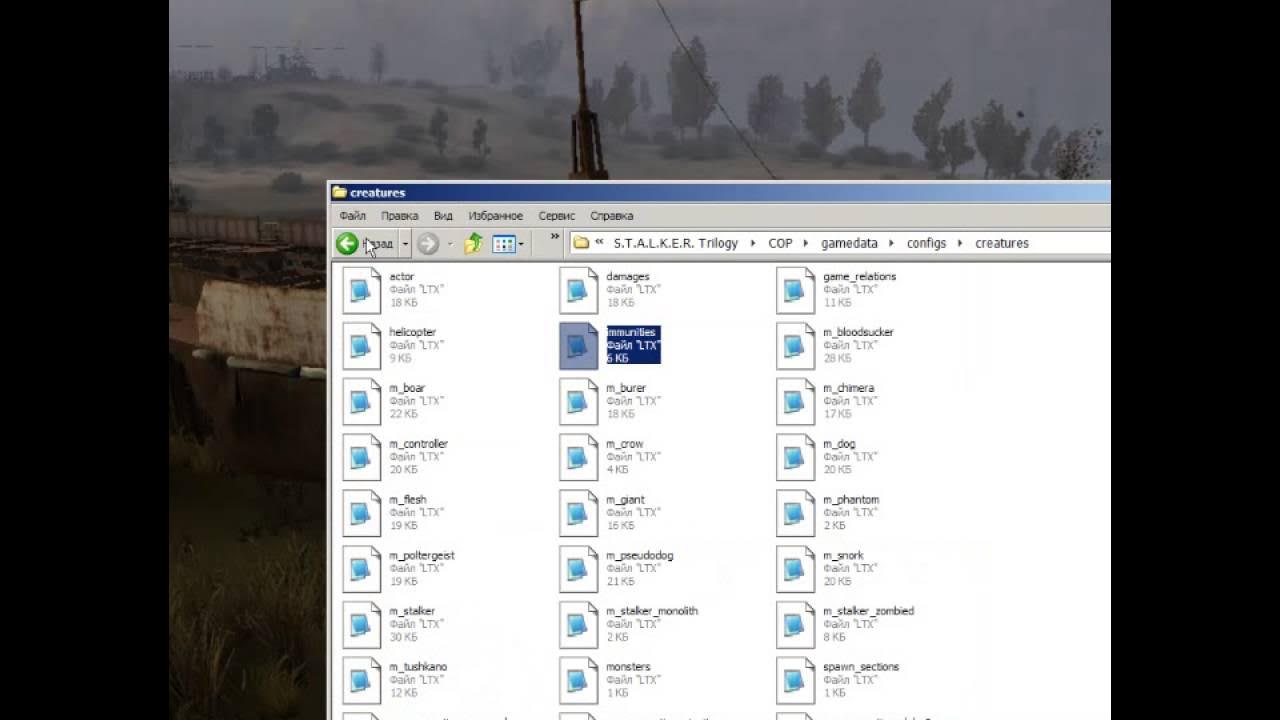Open the Views icon button
The height and width of the screenshot is (720, 1280).
click(x=503, y=244)
